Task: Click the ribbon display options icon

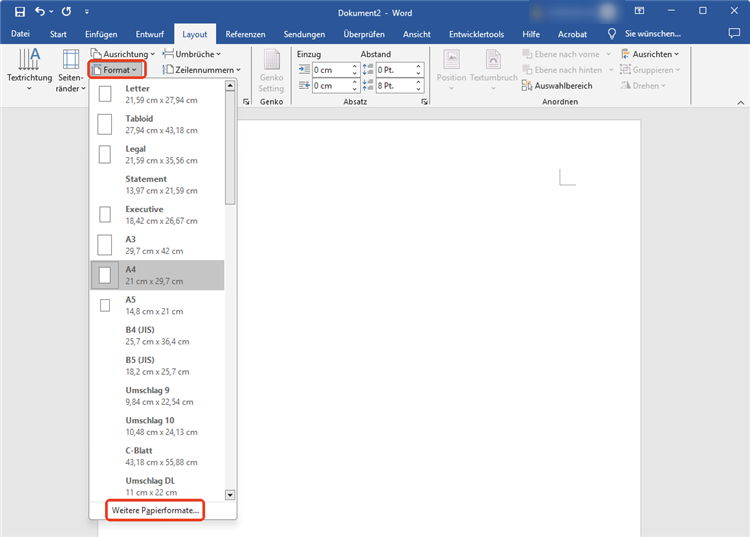Action: tap(639, 11)
